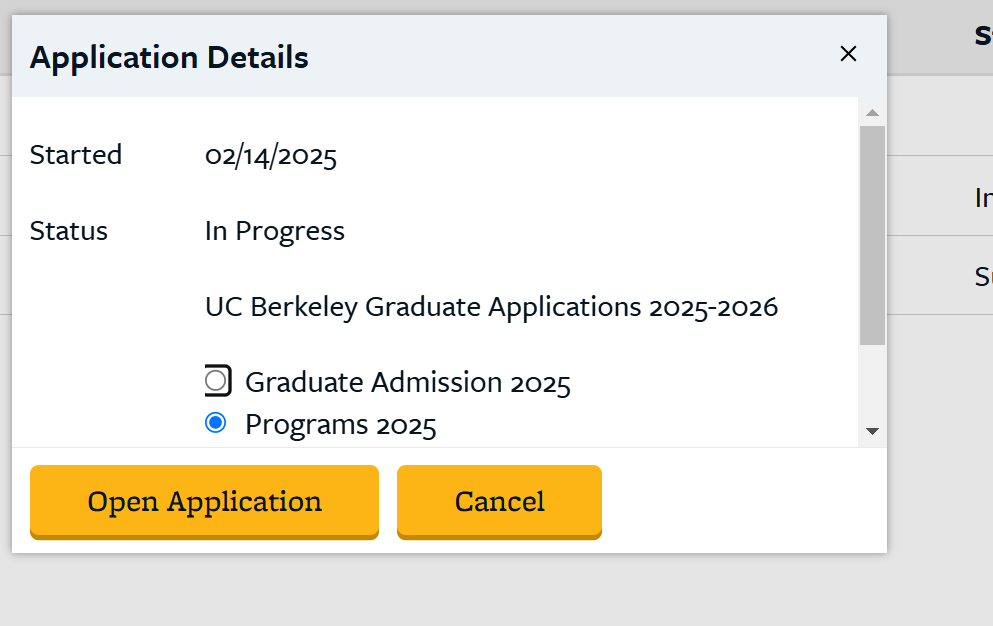Click the background row cell starting with Su
993x626 pixels.
click(983, 275)
